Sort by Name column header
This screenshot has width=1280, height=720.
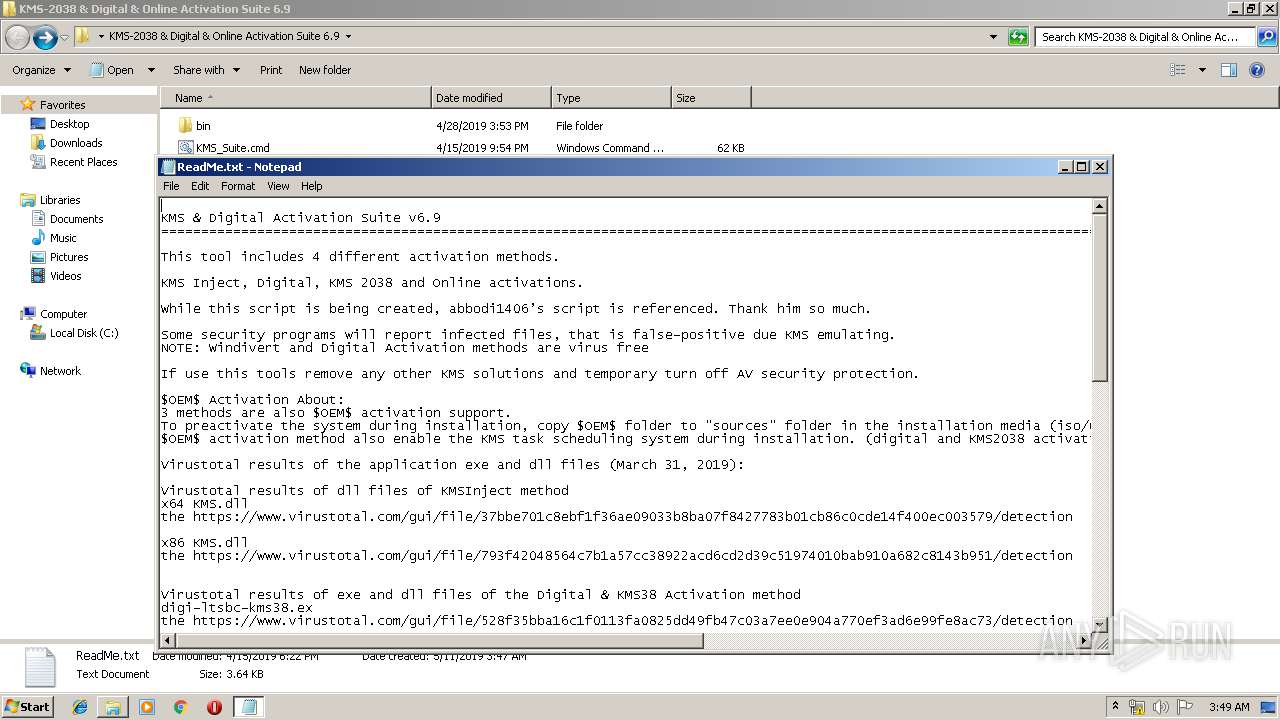(x=295, y=98)
